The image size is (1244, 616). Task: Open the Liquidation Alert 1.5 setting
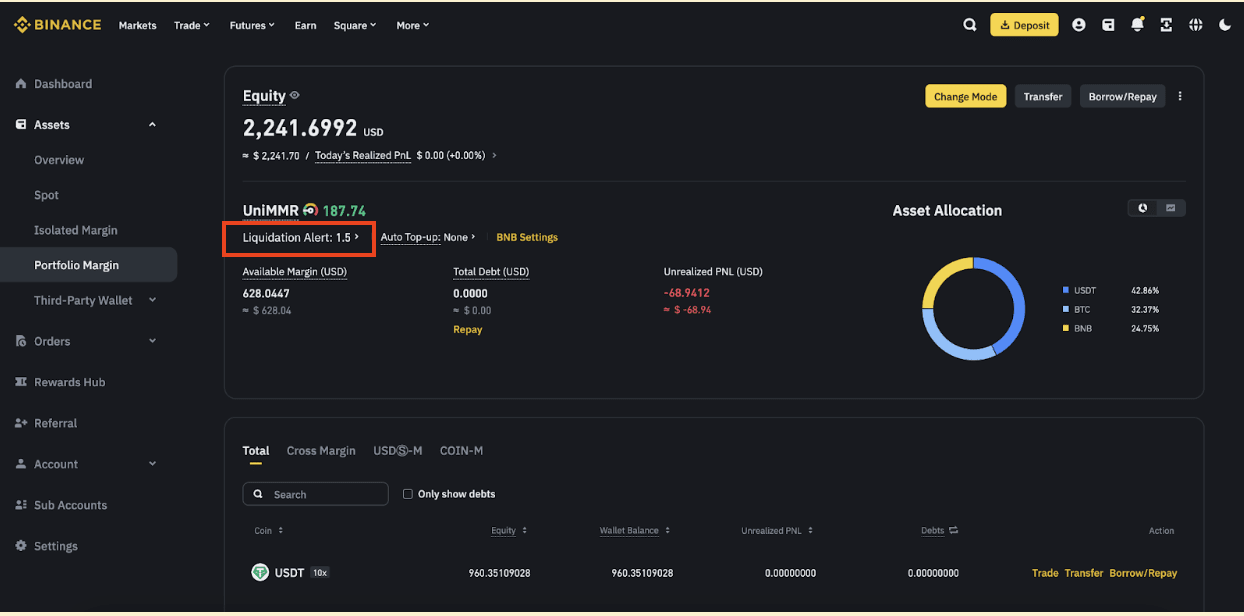(x=298, y=238)
